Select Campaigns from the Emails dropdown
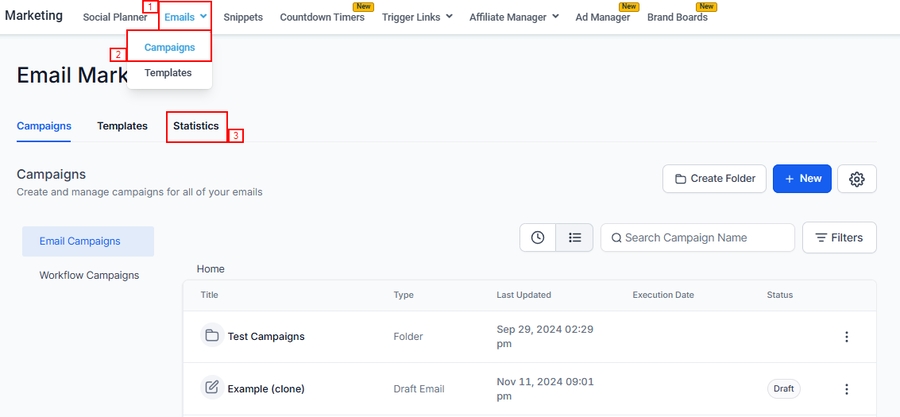Viewport: 900px width, 417px height. click(x=169, y=47)
